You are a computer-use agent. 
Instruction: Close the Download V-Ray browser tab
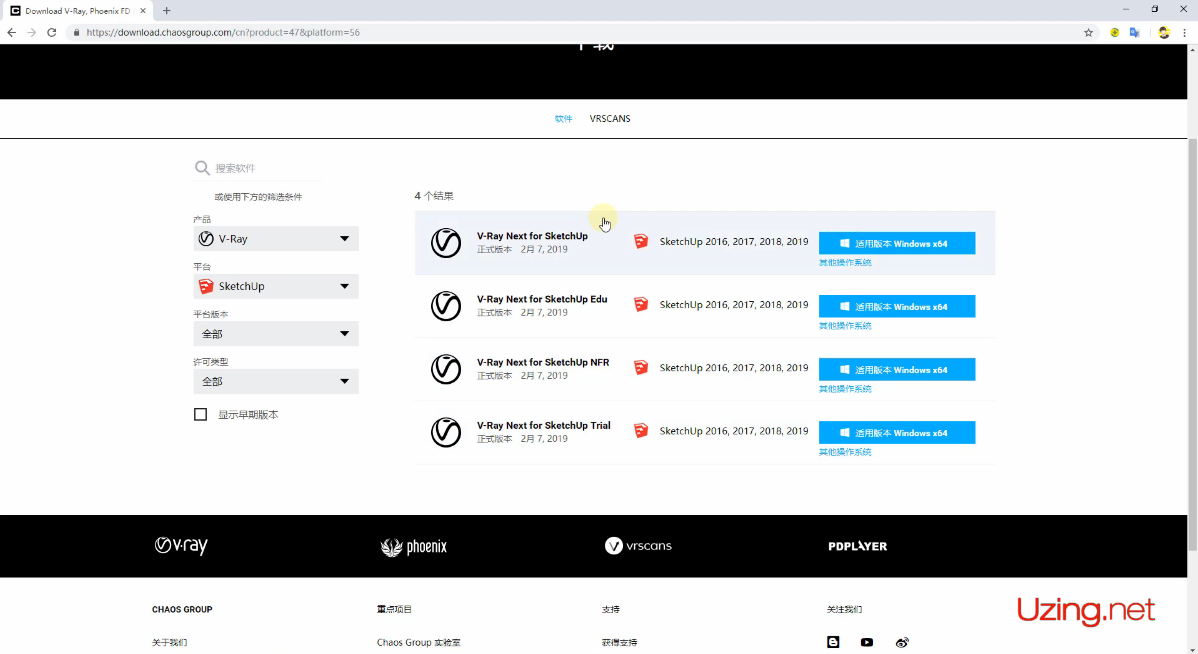pos(143,11)
